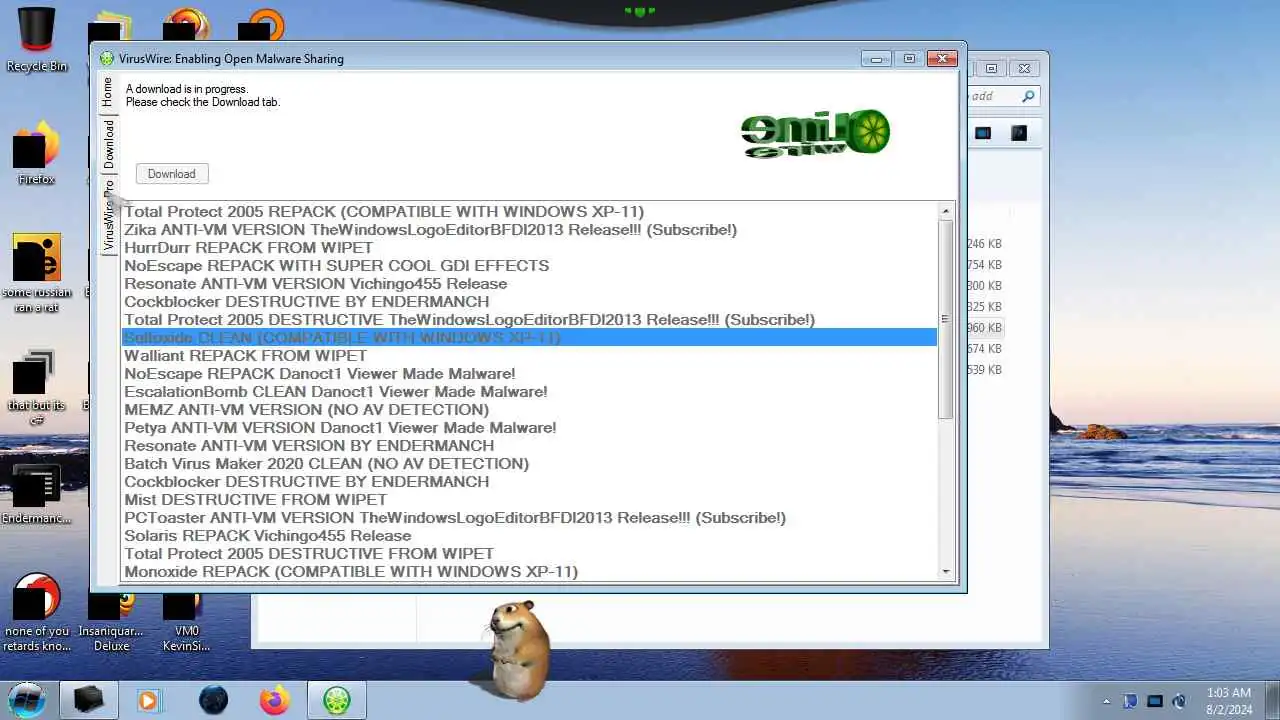Screen dimensions: 1280x720
Task: Minimize the VirusWire window
Action: tap(876, 59)
